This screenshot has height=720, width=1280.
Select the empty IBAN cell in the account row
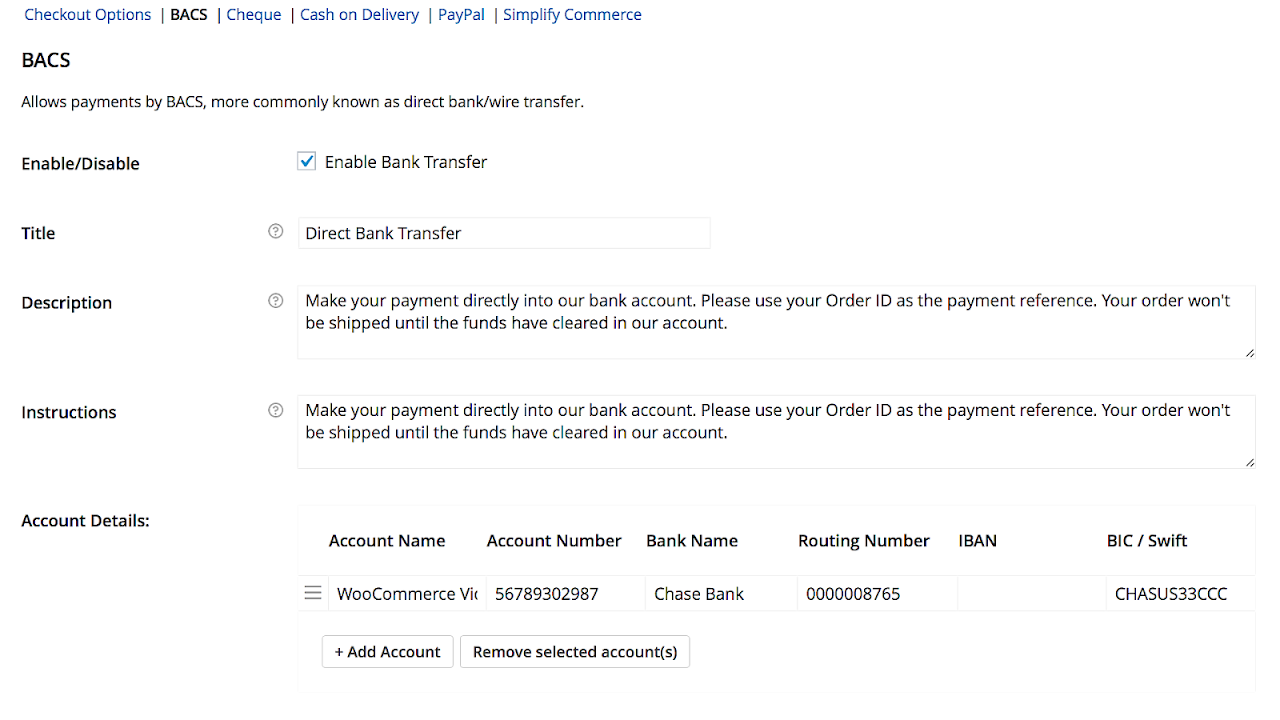click(1030, 592)
